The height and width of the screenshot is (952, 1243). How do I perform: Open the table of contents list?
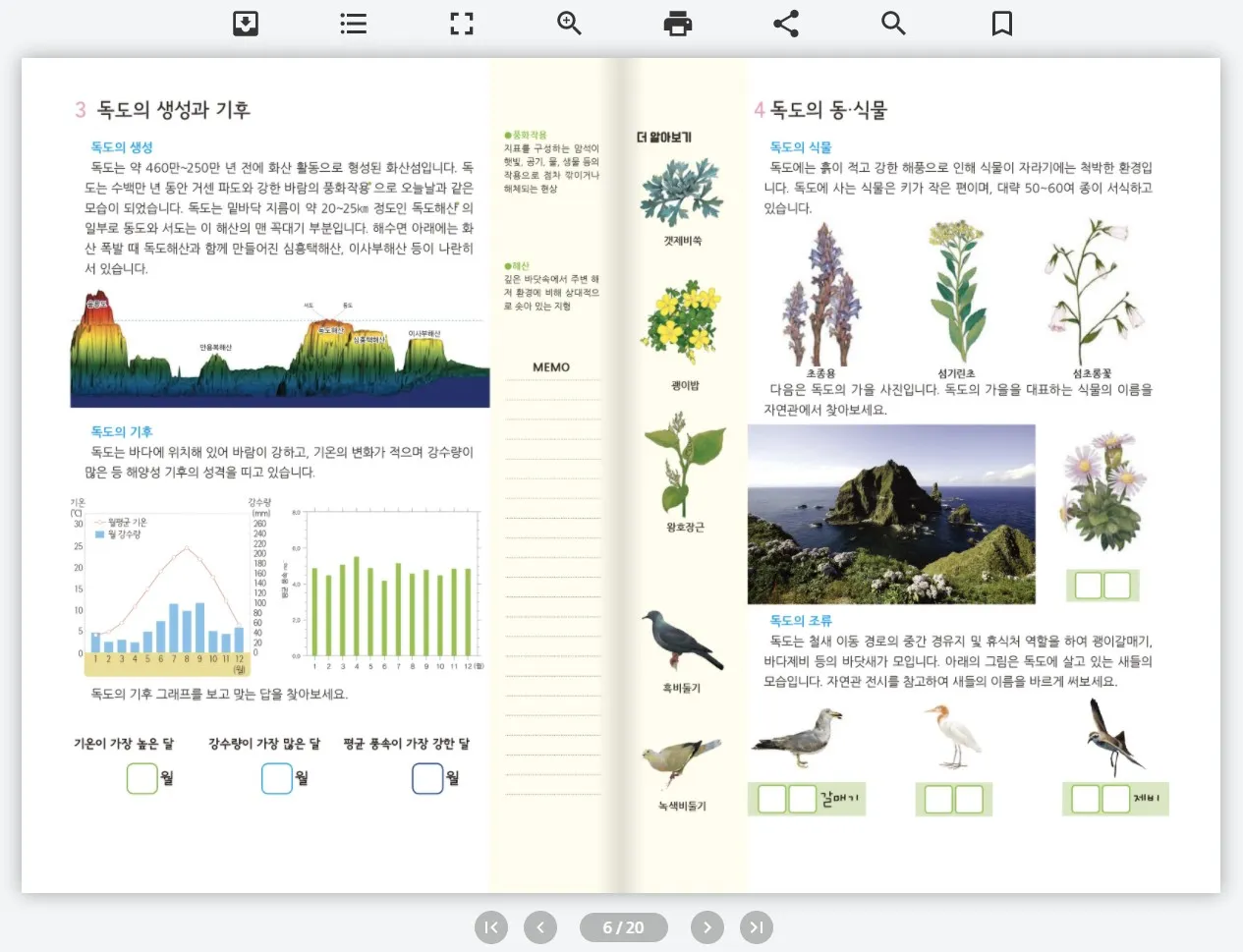coord(354,24)
